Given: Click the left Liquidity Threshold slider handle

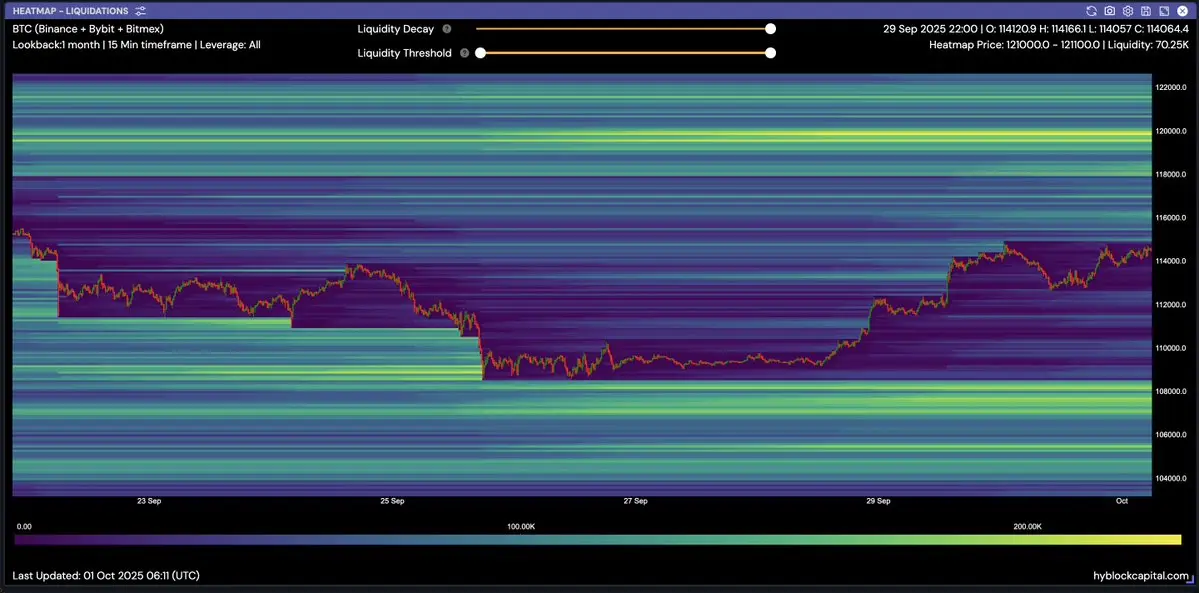Looking at the screenshot, I should [x=480, y=53].
